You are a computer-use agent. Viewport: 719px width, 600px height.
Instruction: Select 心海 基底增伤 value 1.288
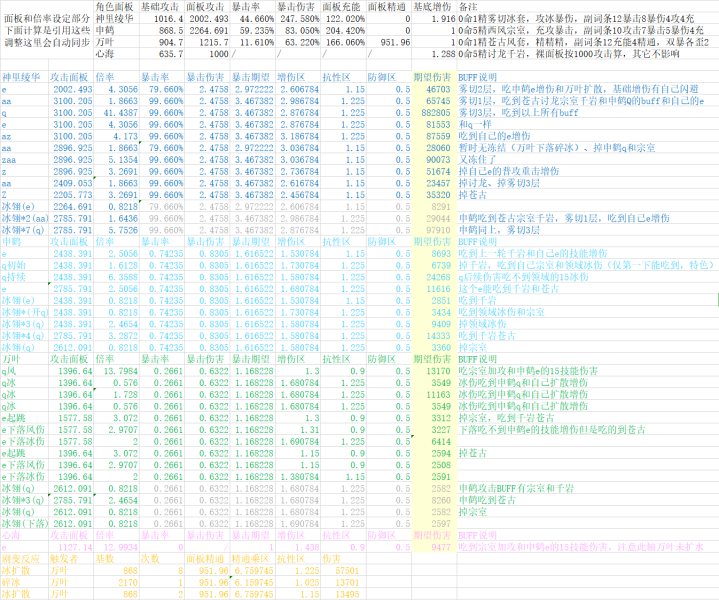[x=443, y=54]
